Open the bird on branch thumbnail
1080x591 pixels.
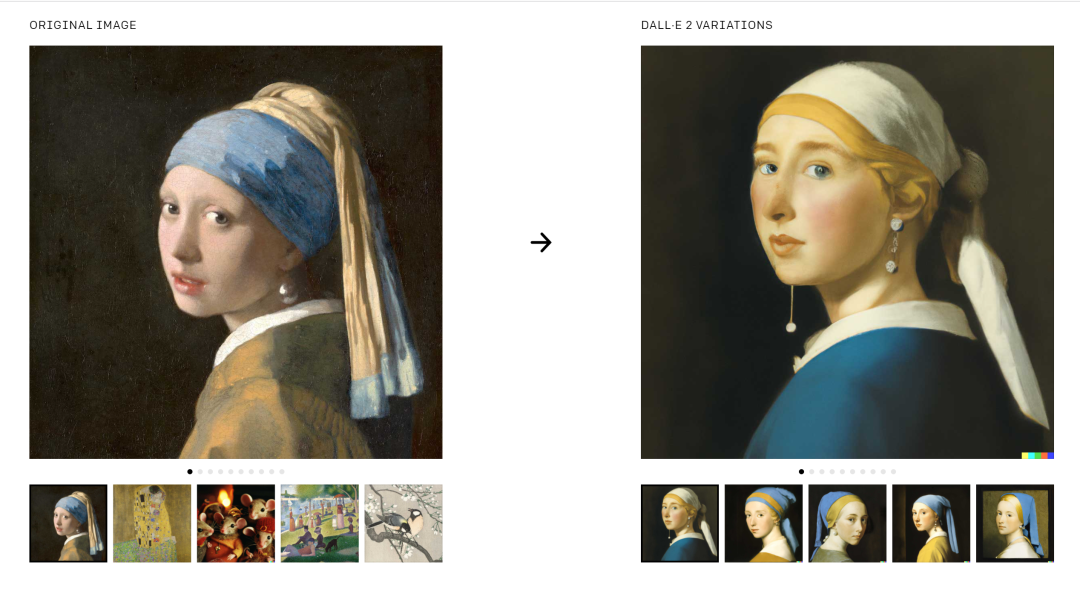click(x=404, y=523)
